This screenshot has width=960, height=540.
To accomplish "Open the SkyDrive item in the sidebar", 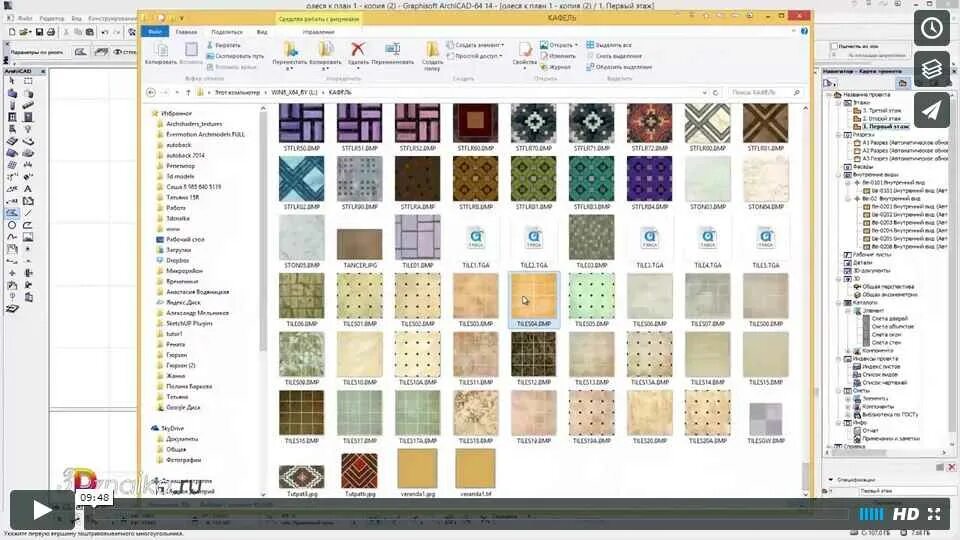I will pyautogui.click(x=172, y=429).
